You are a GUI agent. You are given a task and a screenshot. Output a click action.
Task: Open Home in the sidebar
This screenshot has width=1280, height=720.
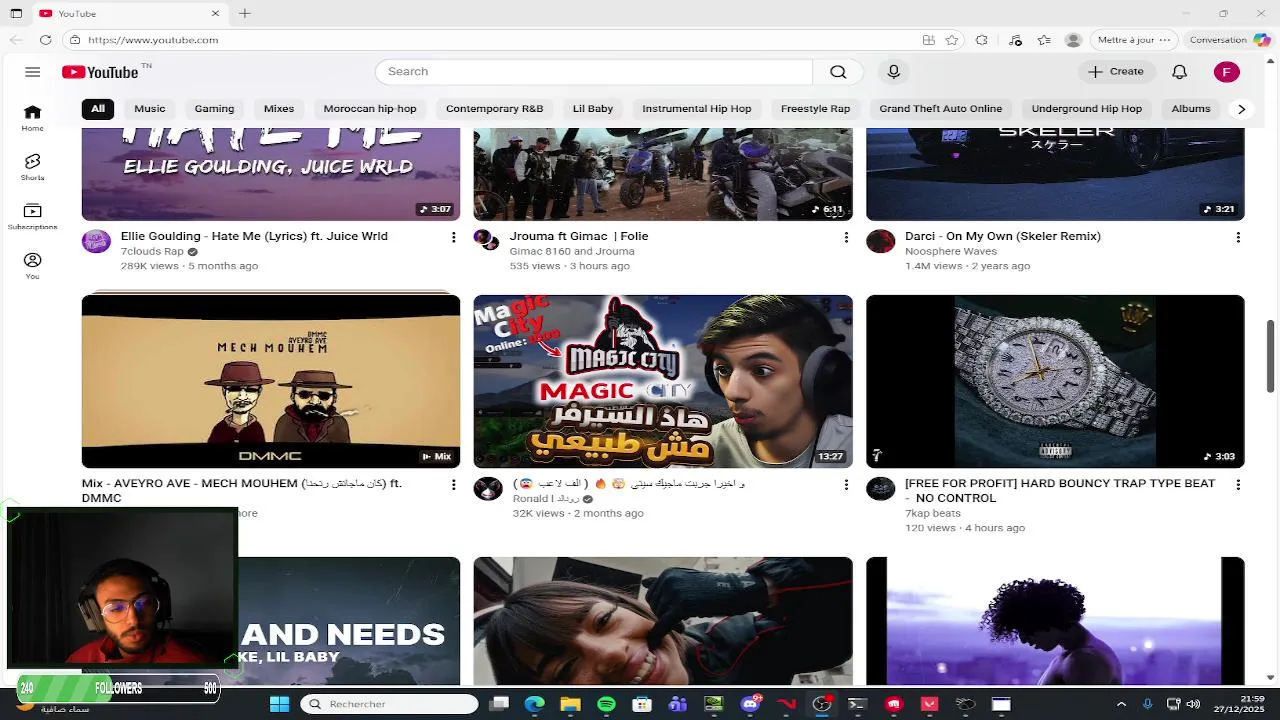[x=32, y=118]
